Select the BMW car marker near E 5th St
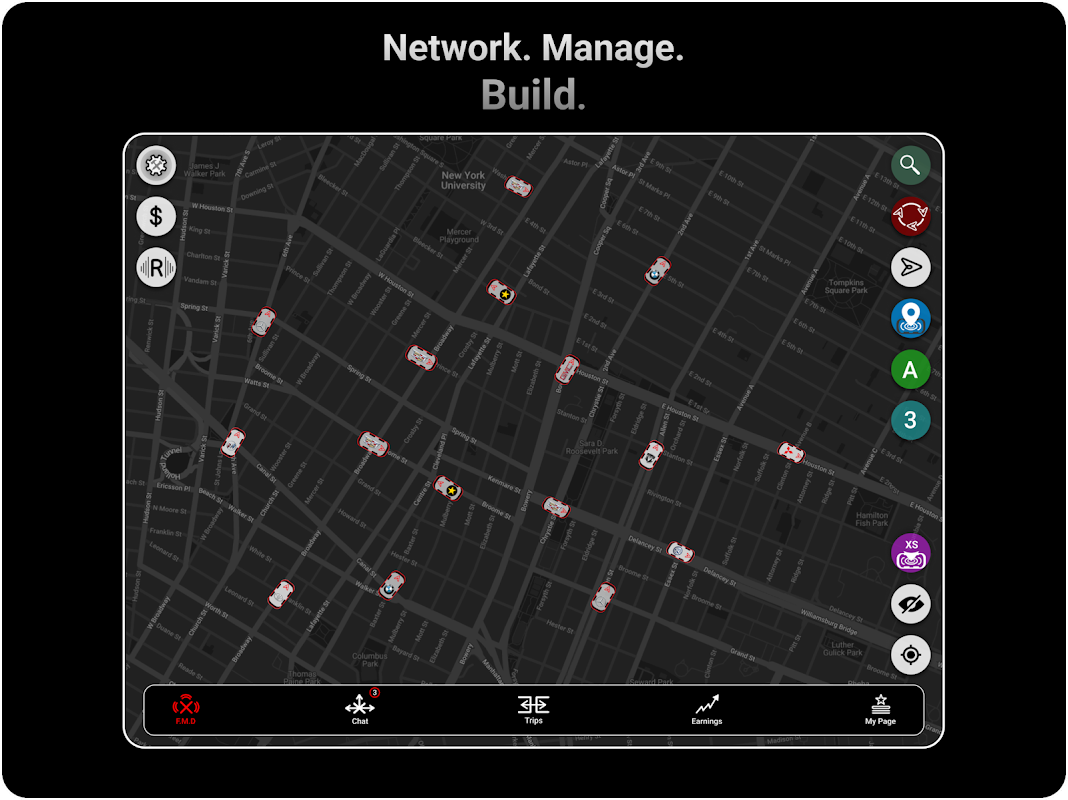The width and height of the screenshot is (1068, 800). pos(657,271)
